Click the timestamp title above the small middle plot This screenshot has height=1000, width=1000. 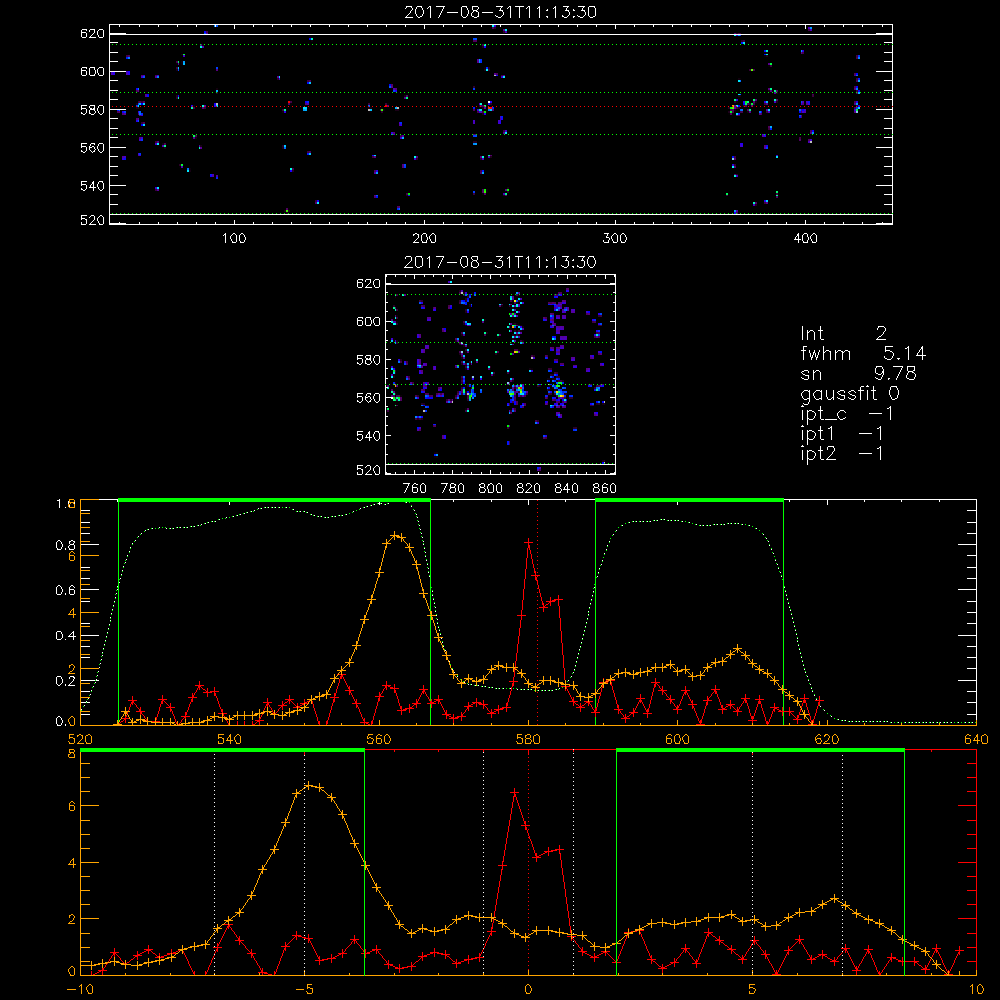click(500, 262)
